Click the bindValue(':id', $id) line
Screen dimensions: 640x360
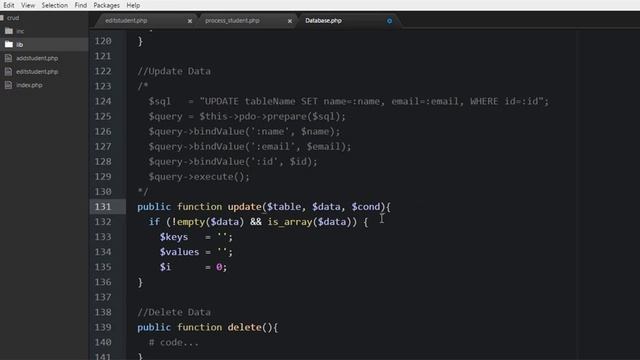(x=233, y=162)
